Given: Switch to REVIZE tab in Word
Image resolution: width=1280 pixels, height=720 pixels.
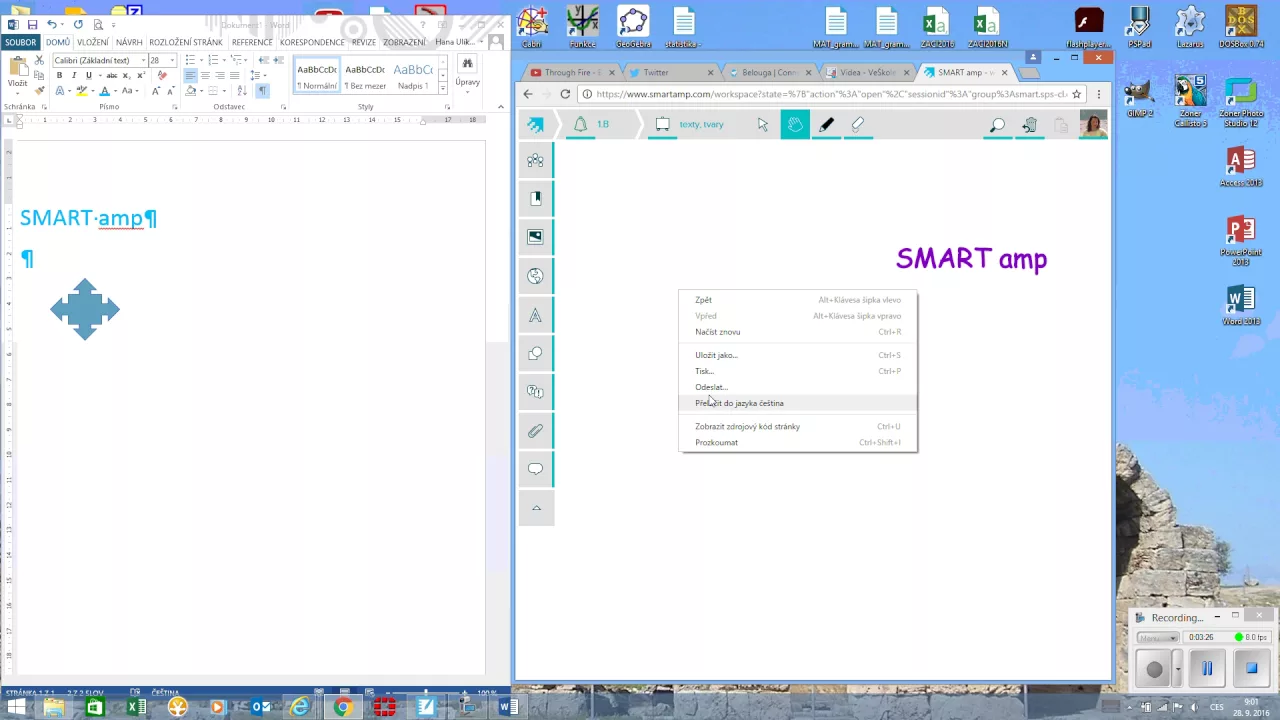Looking at the screenshot, I should coord(364,42).
